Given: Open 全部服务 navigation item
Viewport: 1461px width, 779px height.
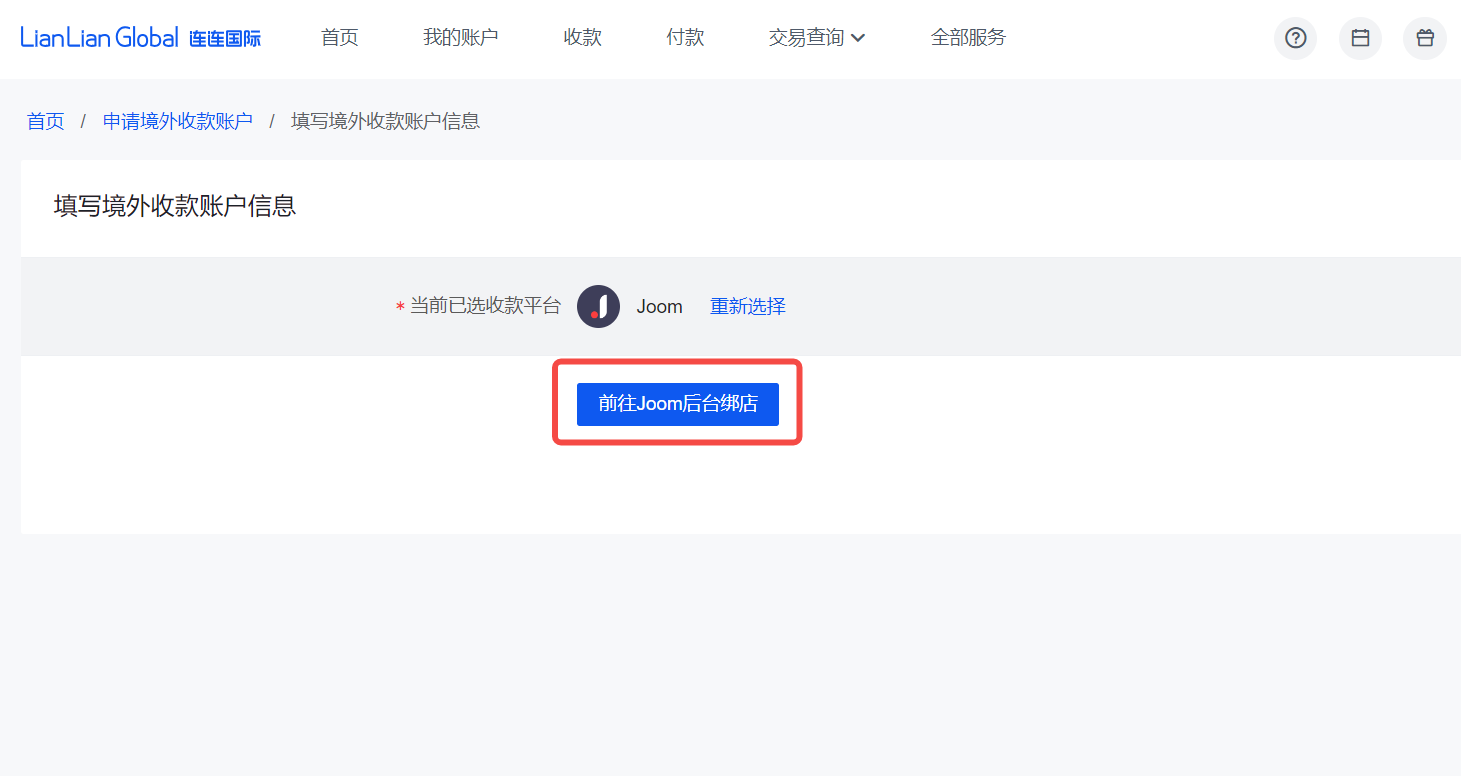Looking at the screenshot, I should coord(969,38).
